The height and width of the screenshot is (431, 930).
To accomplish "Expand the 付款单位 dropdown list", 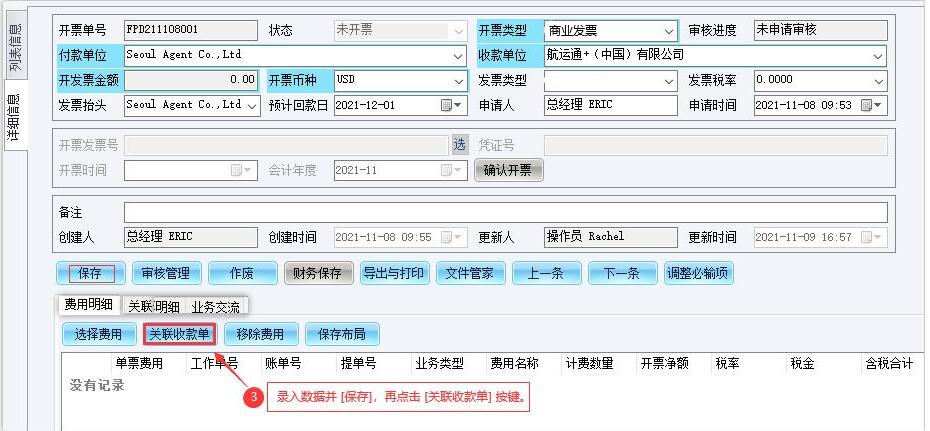I will tap(458, 56).
